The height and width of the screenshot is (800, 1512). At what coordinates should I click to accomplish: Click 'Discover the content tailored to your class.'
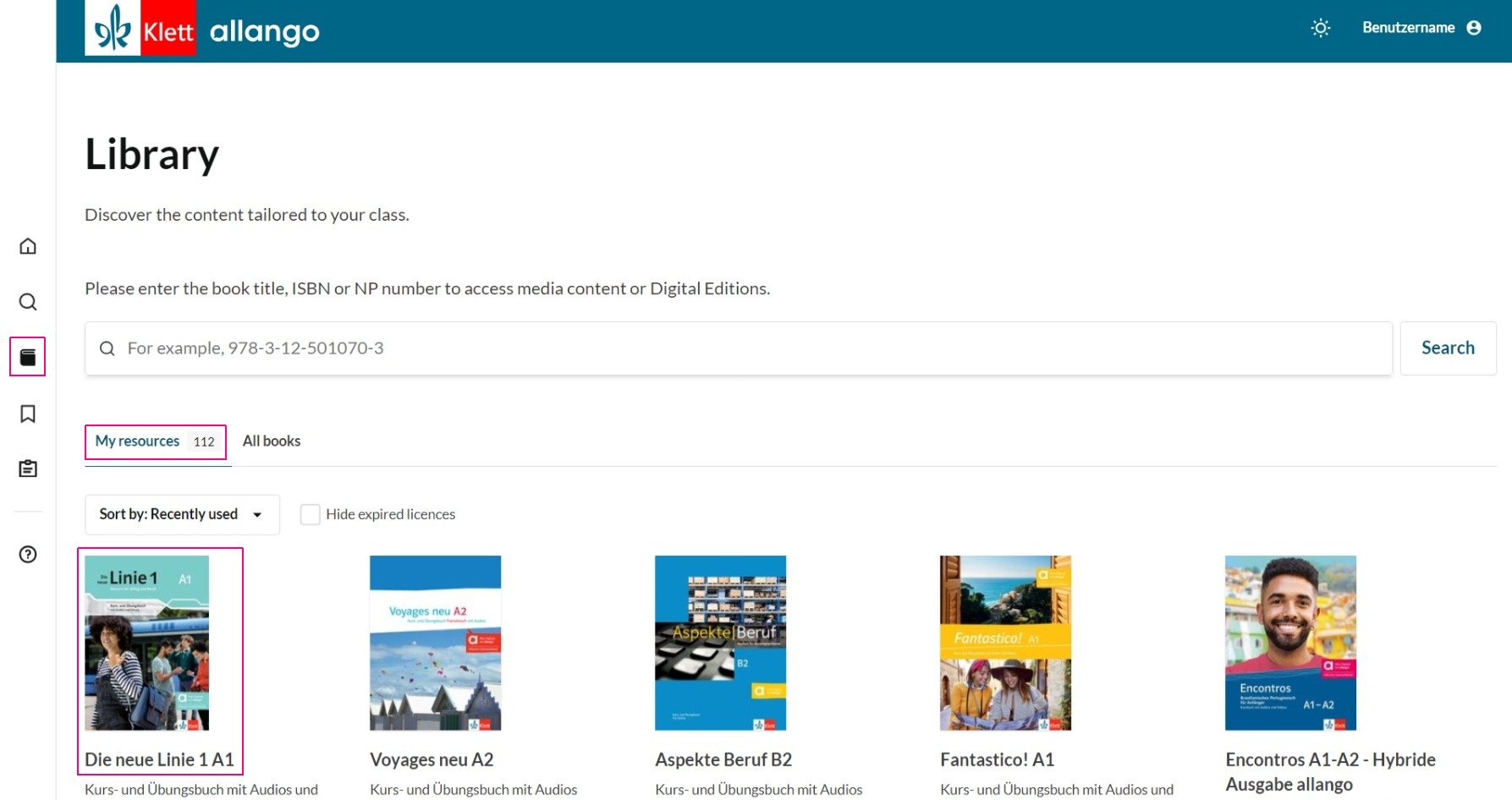tap(247, 215)
